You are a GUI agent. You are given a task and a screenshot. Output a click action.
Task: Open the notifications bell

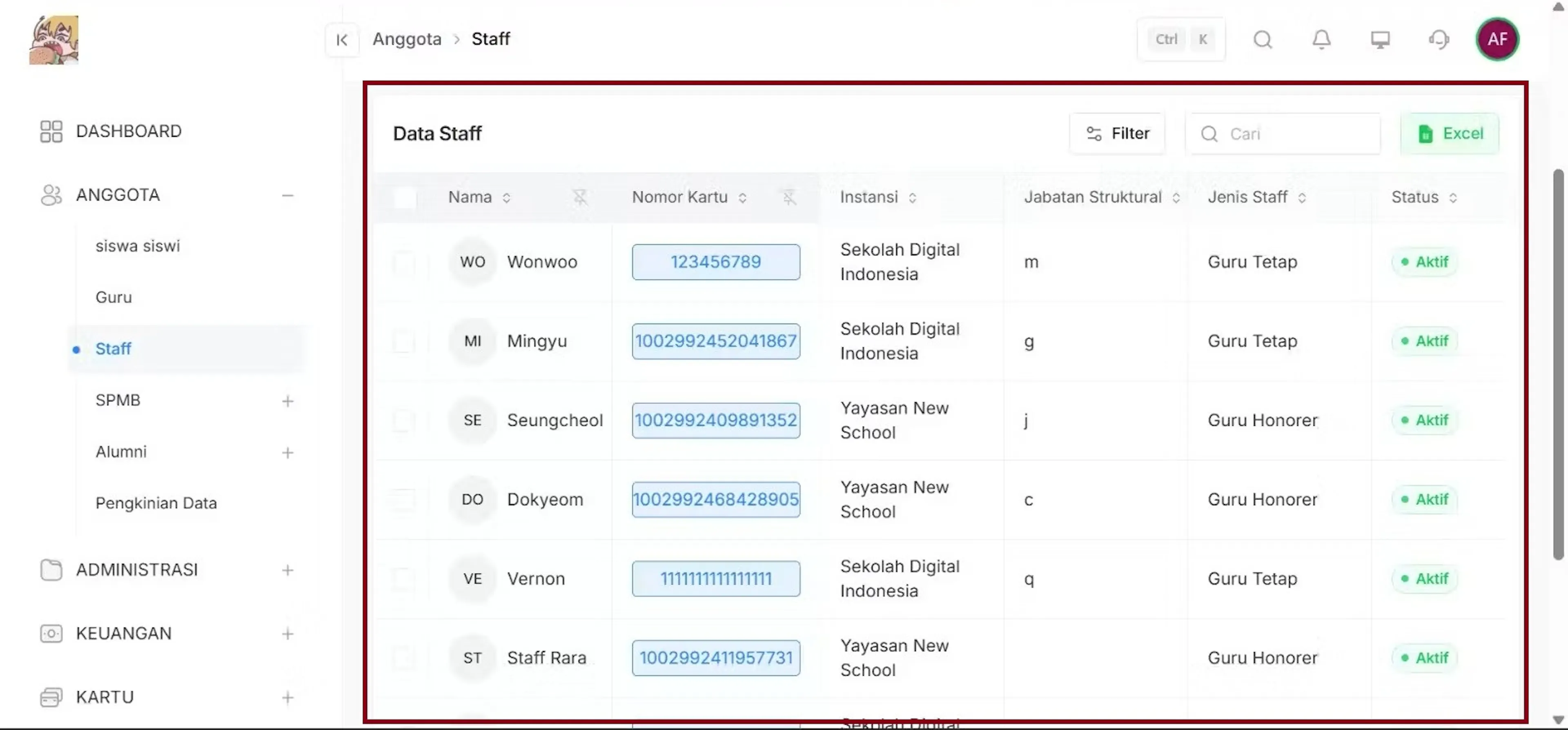click(1321, 40)
